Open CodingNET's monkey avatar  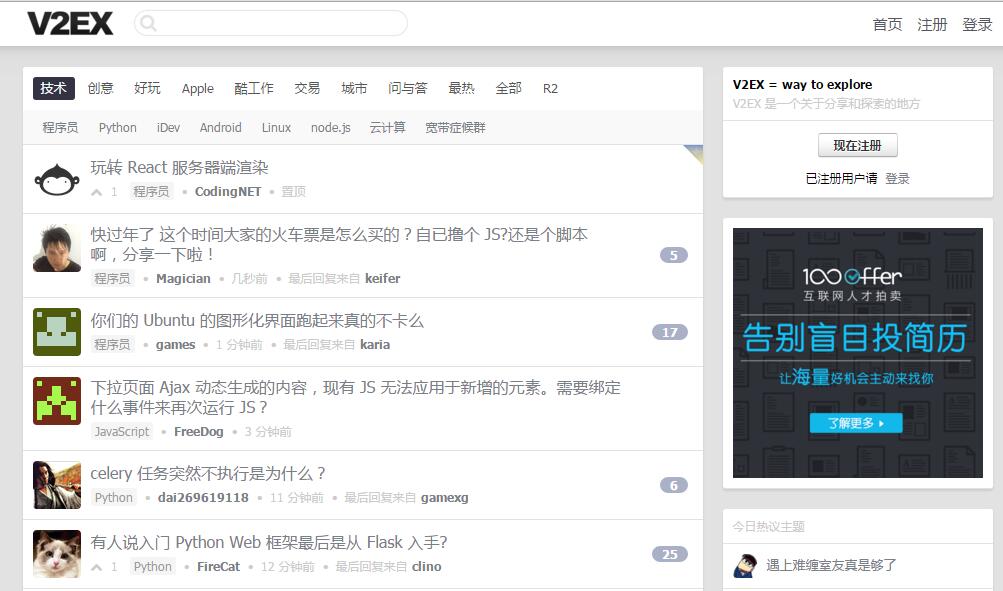pos(57,179)
